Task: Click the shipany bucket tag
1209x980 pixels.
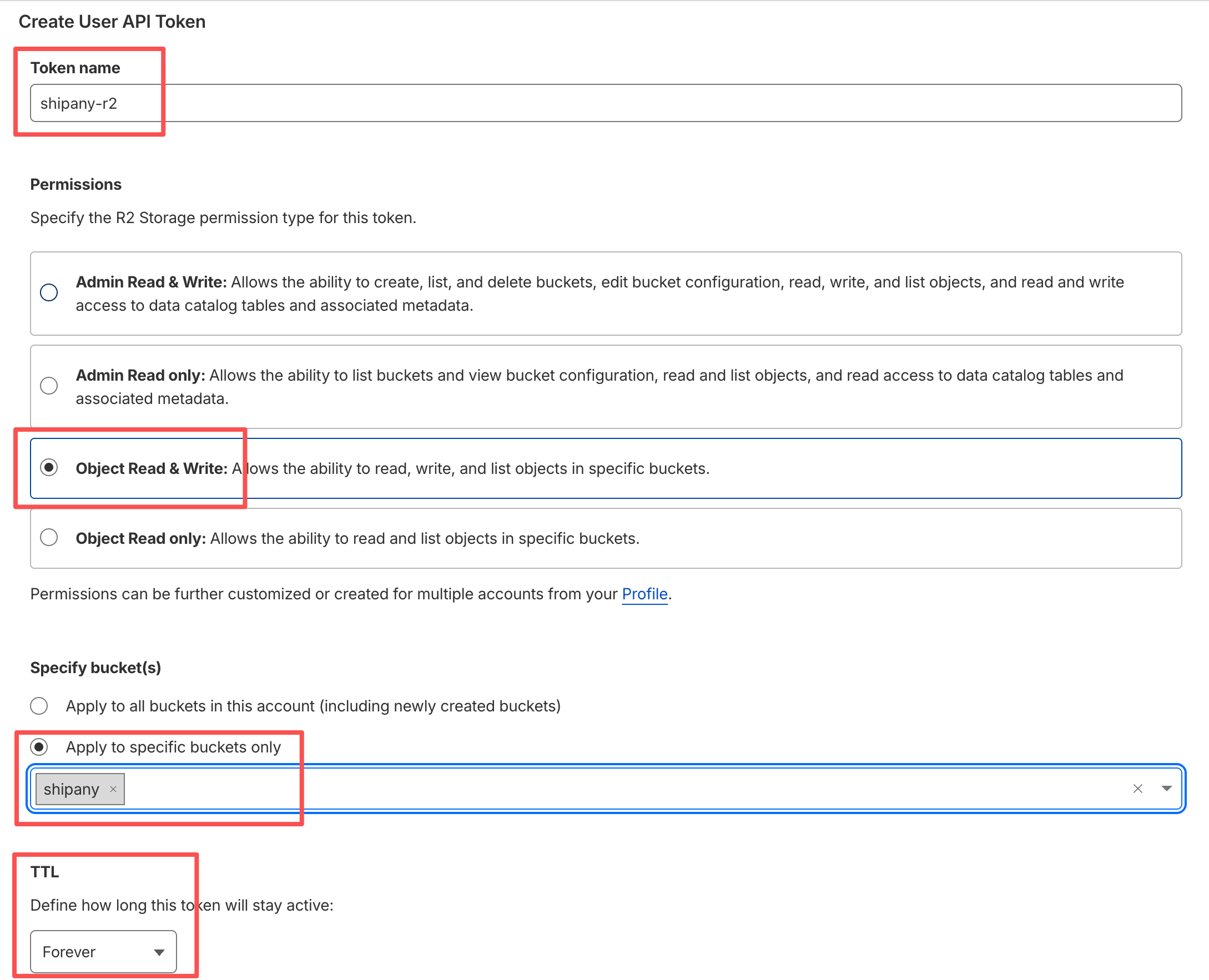Action: (x=71, y=789)
